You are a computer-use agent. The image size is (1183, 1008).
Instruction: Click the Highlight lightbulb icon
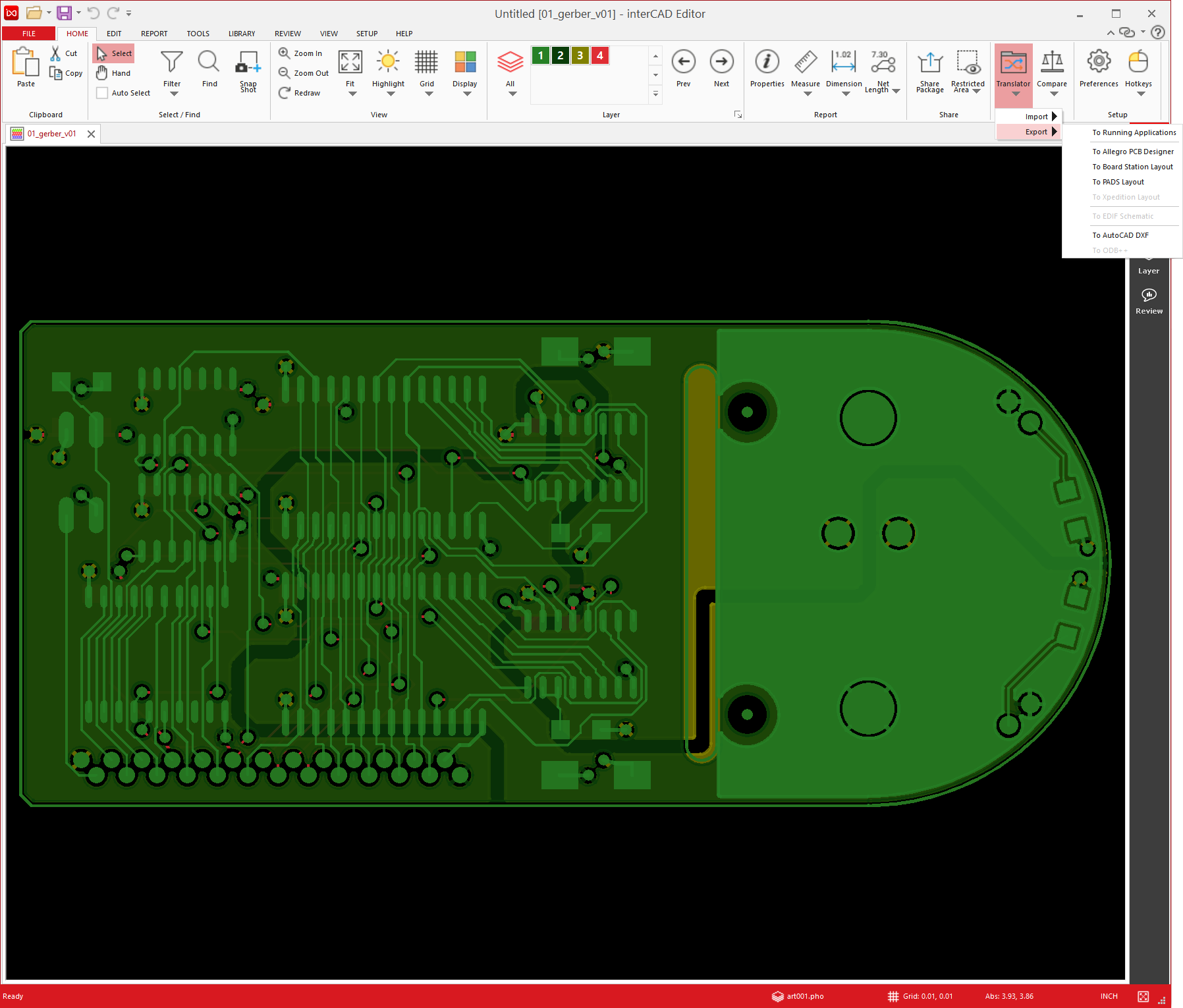coord(388,61)
